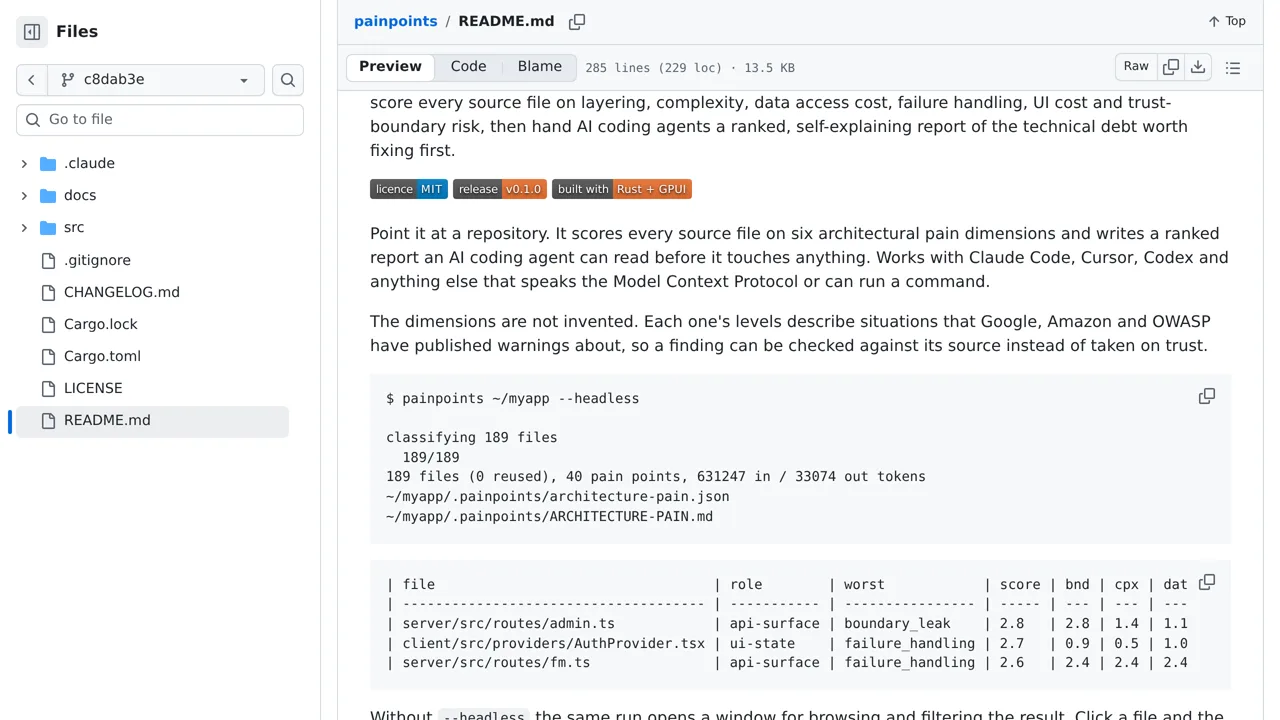Expand the src folder chevron
Viewport: 1280px width, 720px height.
pos(24,228)
